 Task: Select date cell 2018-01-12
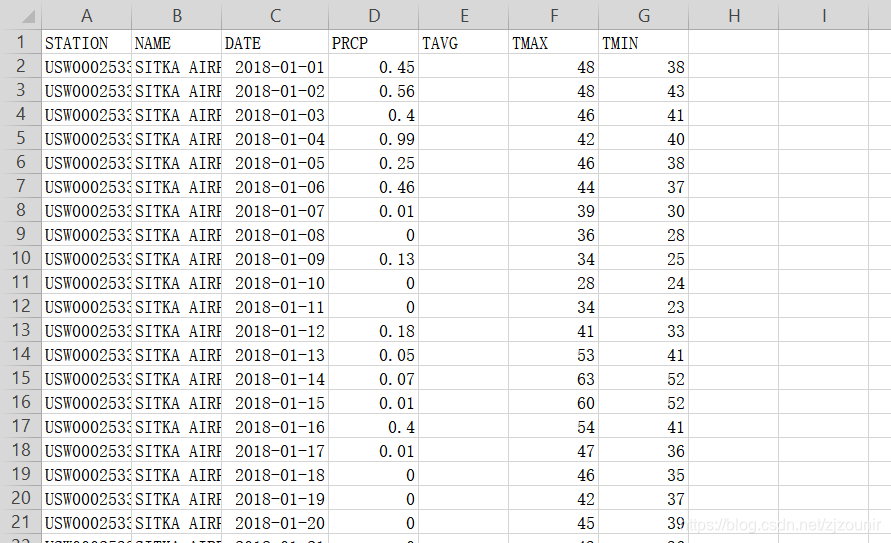point(275,331)
